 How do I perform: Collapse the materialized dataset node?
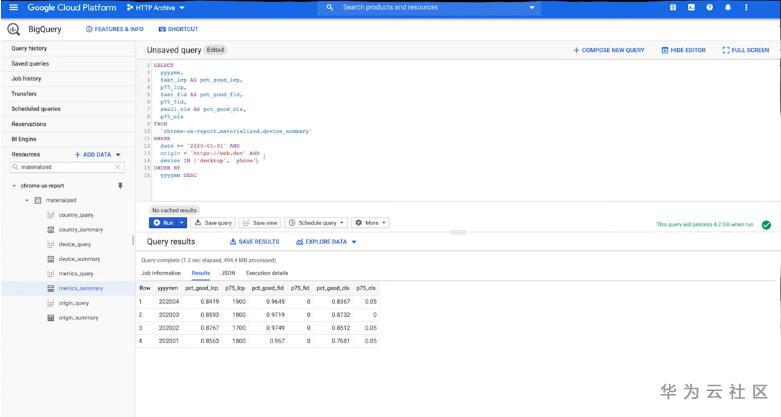(27, 200)
